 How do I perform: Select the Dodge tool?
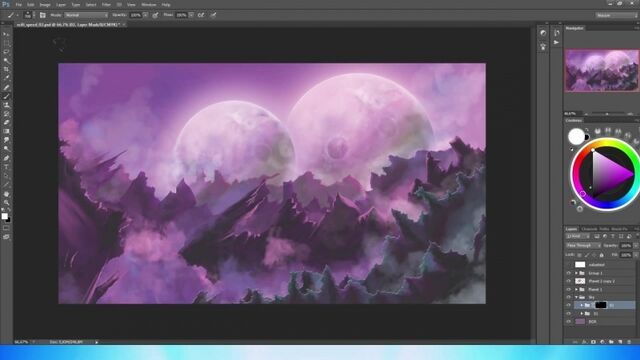coord(6,149)
